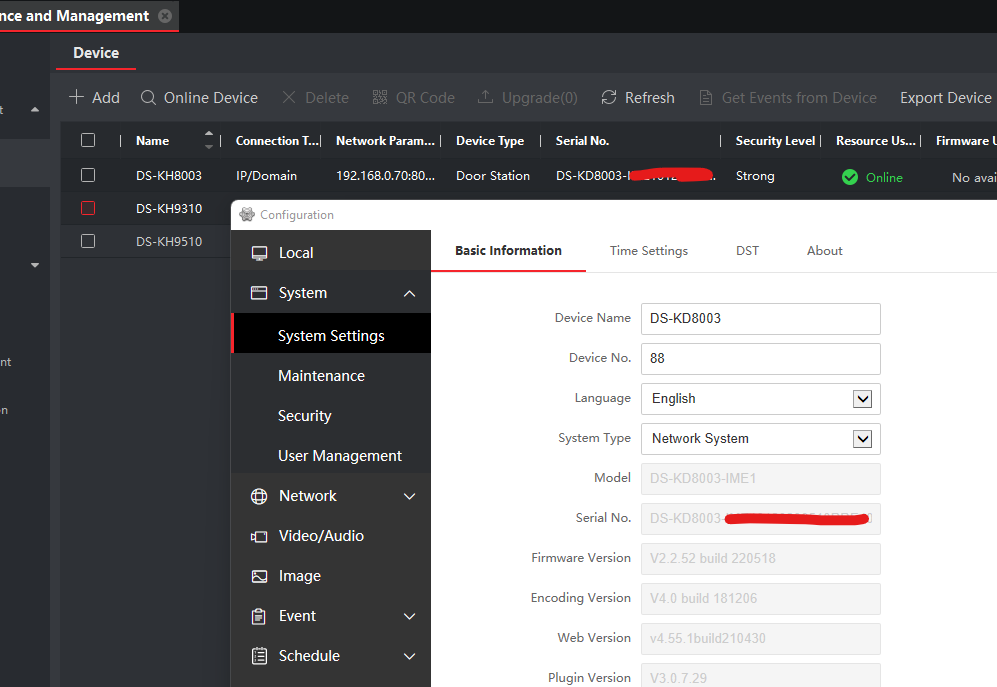Select User Management in sidebar

[339, 456]
